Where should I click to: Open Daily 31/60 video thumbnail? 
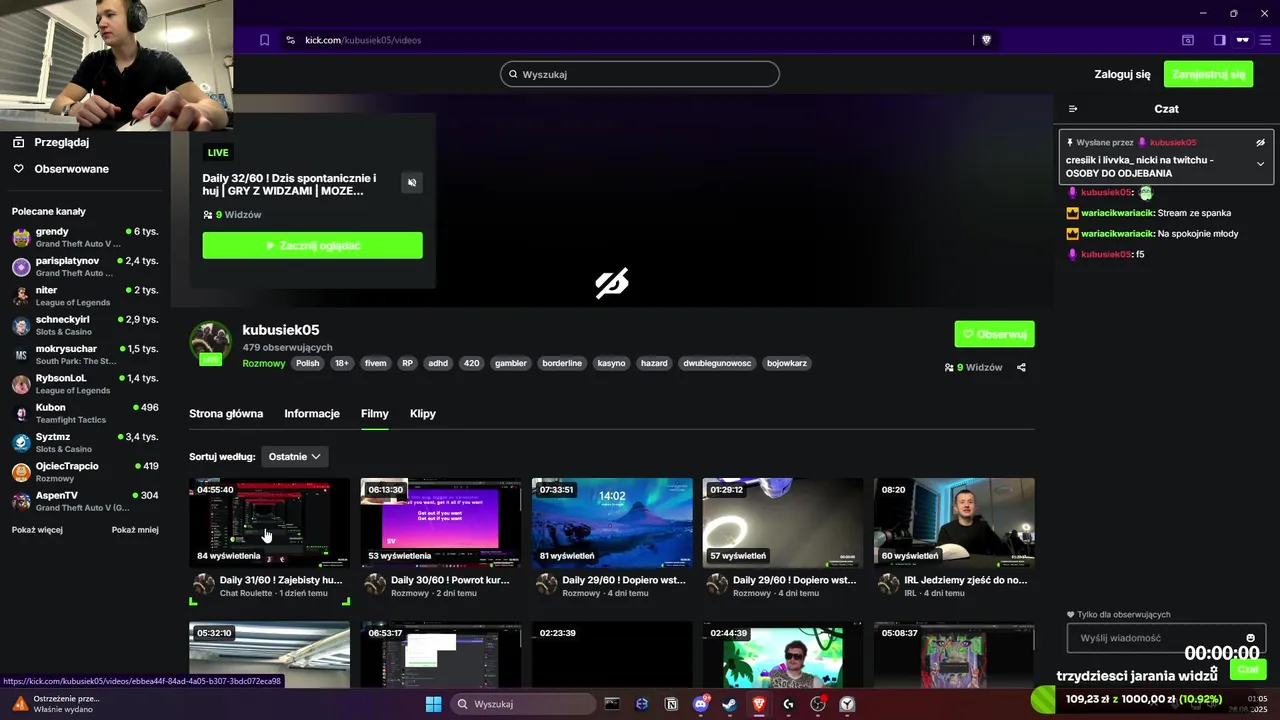point(270,523)
